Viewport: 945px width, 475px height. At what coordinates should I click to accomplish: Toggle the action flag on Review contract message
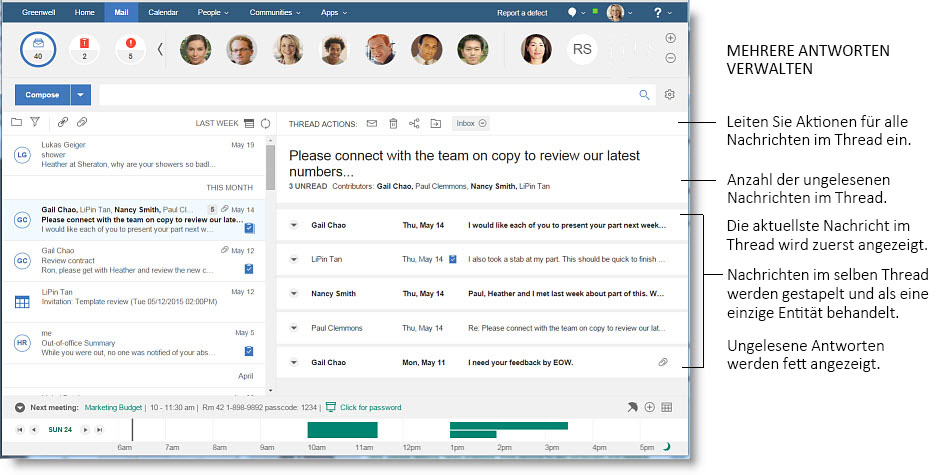point(249,269)
